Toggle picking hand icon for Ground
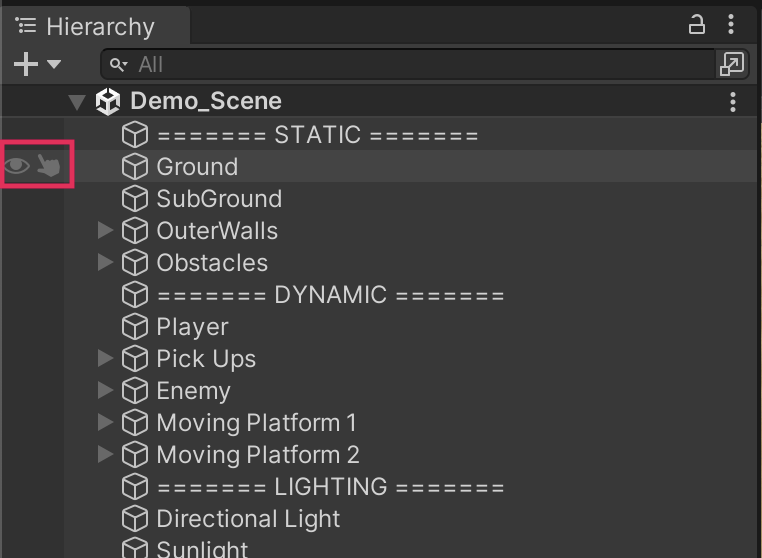This screenshot has height=558, width=762. click(x=49, y=167)
